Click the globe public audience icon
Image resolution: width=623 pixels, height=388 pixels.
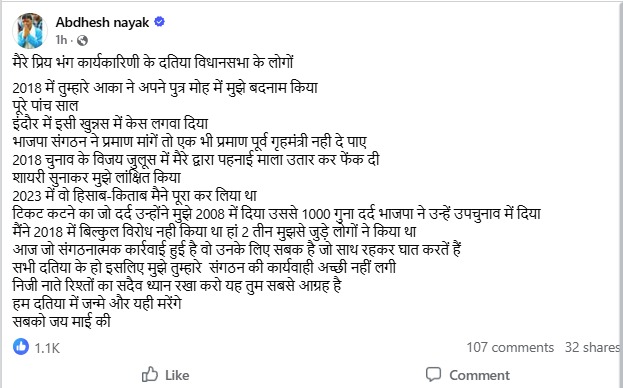tap(82, 41)
